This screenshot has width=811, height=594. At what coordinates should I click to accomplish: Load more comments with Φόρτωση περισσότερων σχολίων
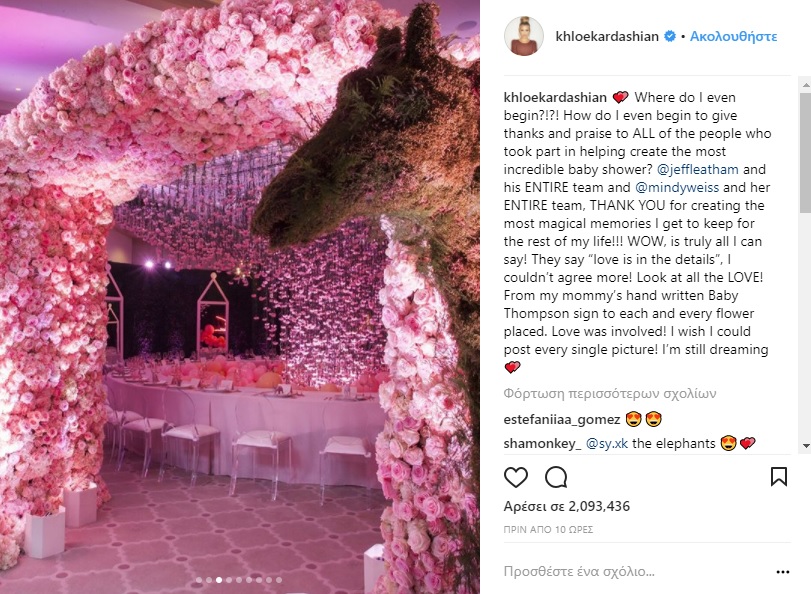610,394
